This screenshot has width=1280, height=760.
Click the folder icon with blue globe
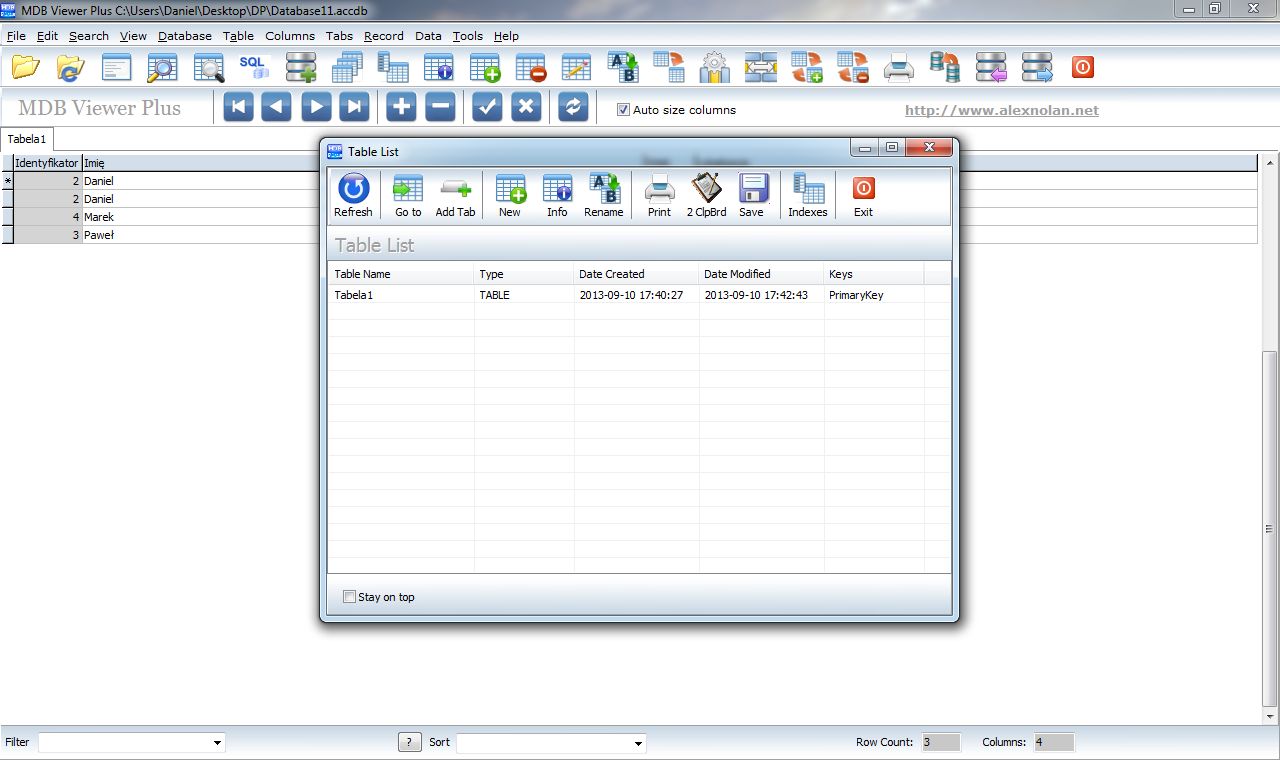click(71, 68)
